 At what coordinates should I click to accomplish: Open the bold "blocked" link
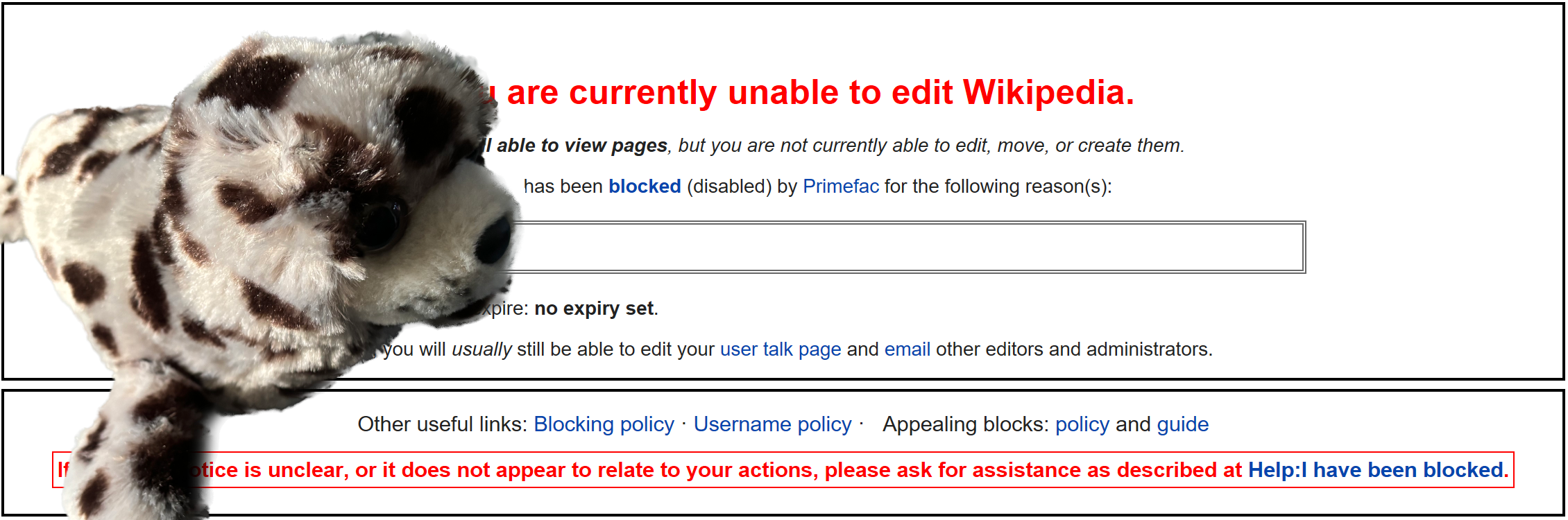(645, 187)
